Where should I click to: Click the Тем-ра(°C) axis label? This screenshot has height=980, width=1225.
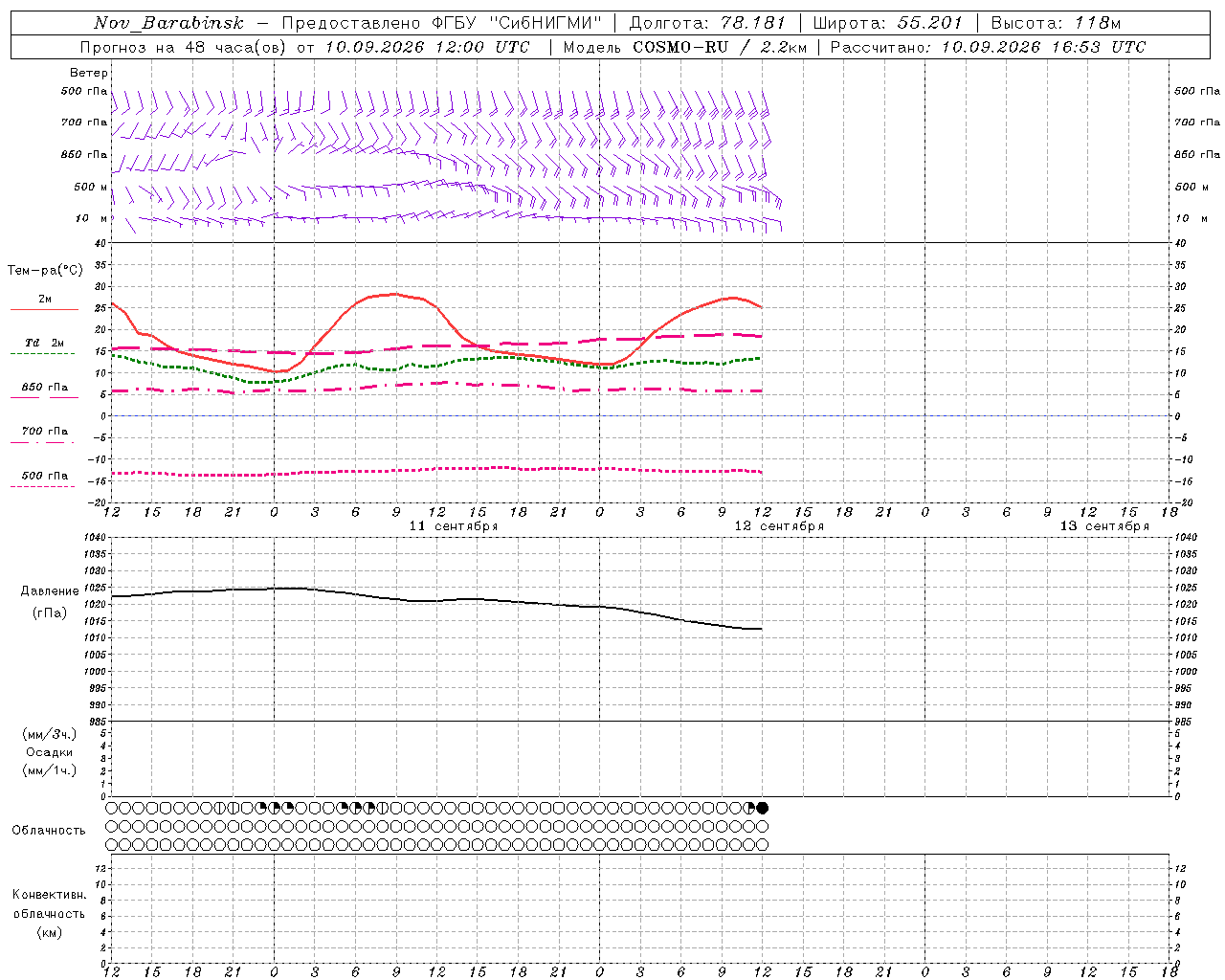point(45,271)
